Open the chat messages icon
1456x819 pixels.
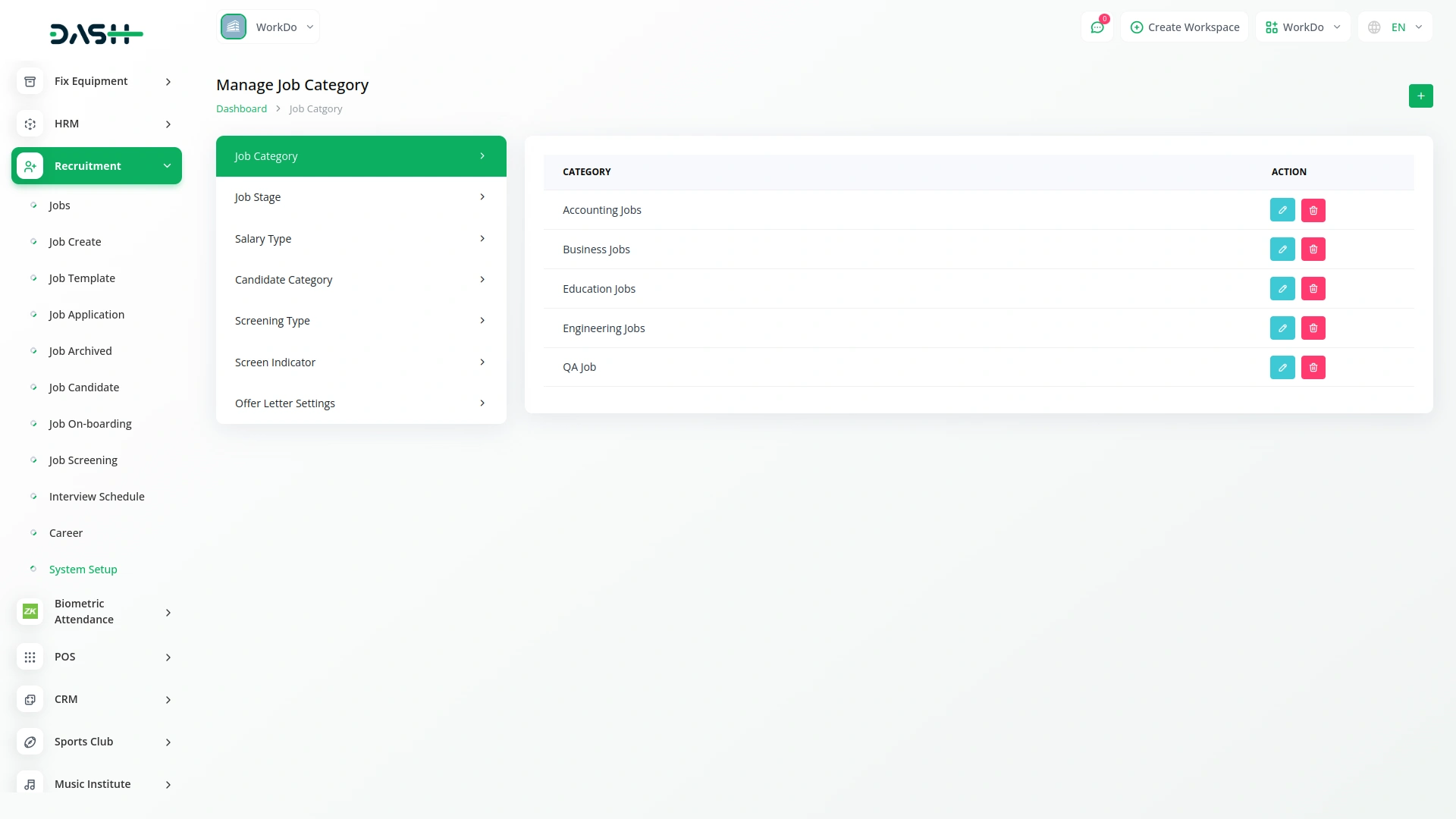point(1097,27)
